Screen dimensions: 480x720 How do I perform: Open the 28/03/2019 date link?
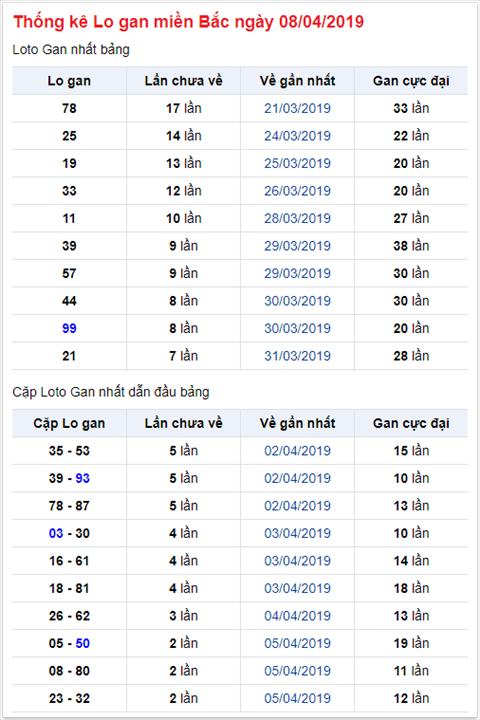click(x=297, y=219)
